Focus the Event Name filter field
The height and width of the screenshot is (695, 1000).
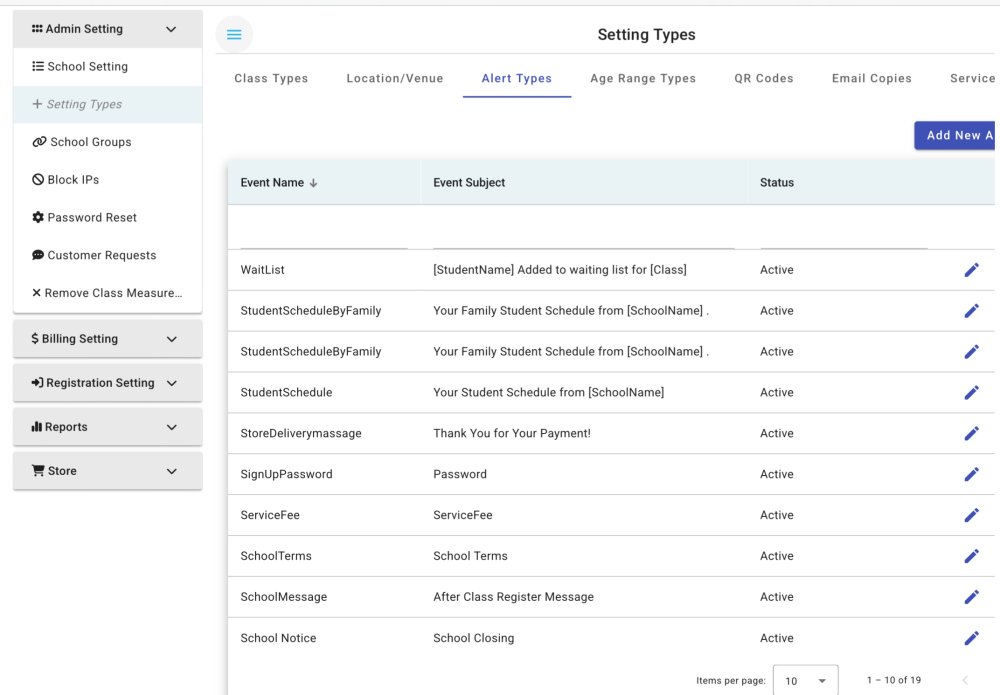[324, 235]
